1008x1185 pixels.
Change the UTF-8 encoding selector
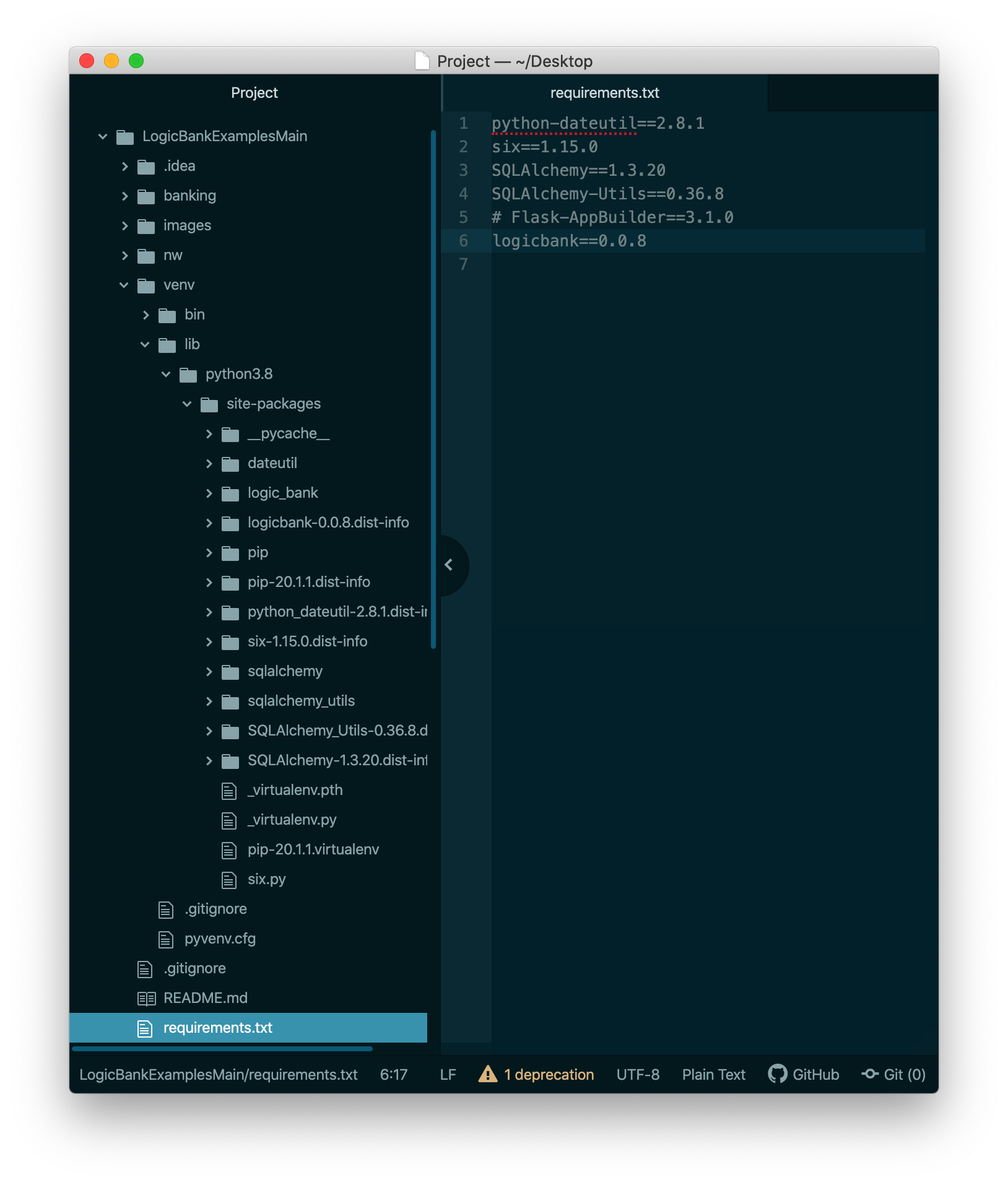(638, 1074)
